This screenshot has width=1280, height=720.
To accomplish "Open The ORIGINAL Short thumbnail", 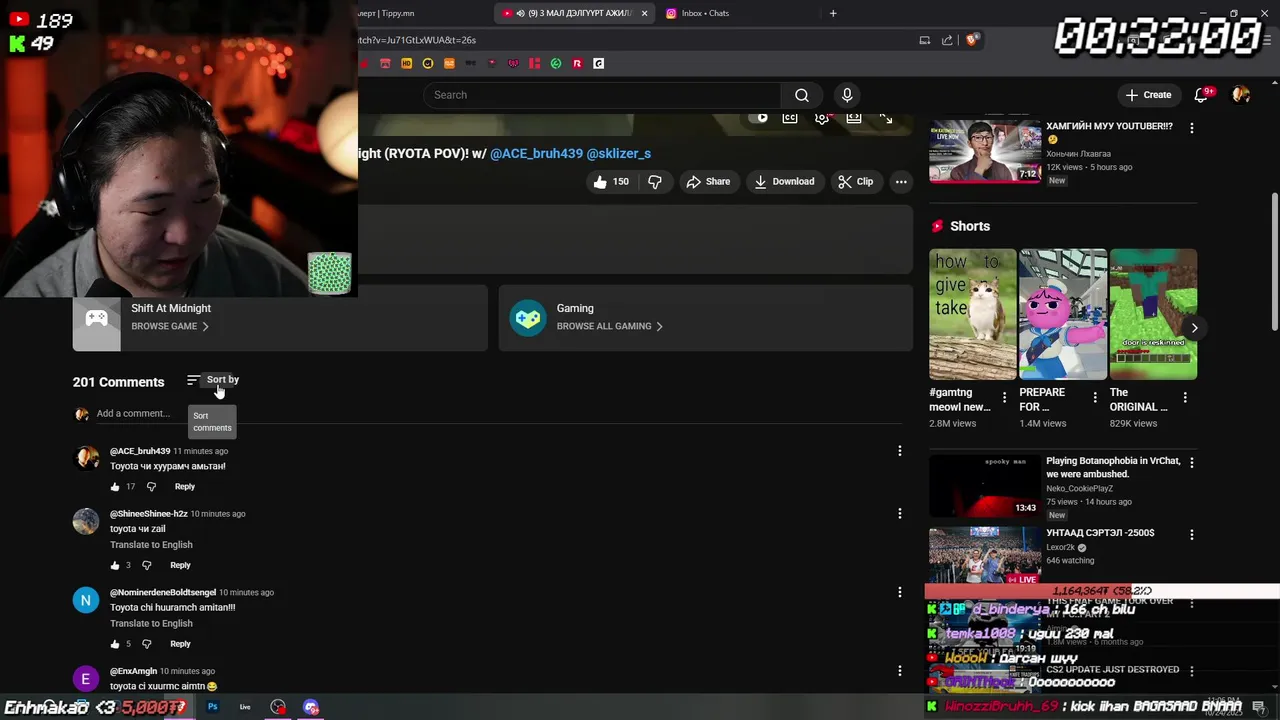I will [1153, 314].
